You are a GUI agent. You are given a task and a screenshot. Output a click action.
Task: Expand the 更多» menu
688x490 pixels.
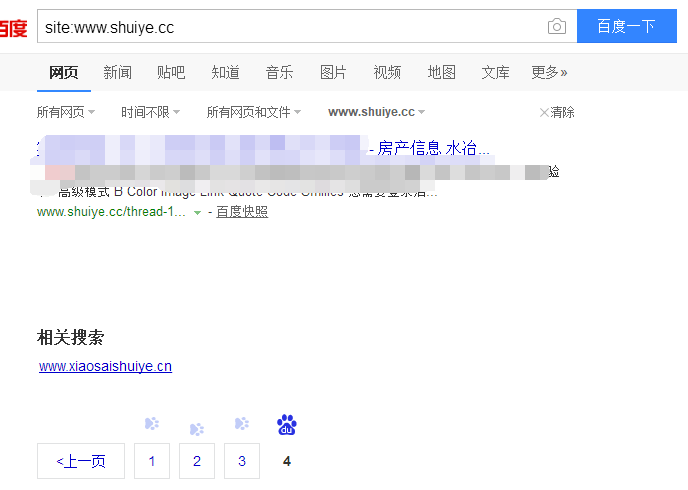click(x=549, y=72)
